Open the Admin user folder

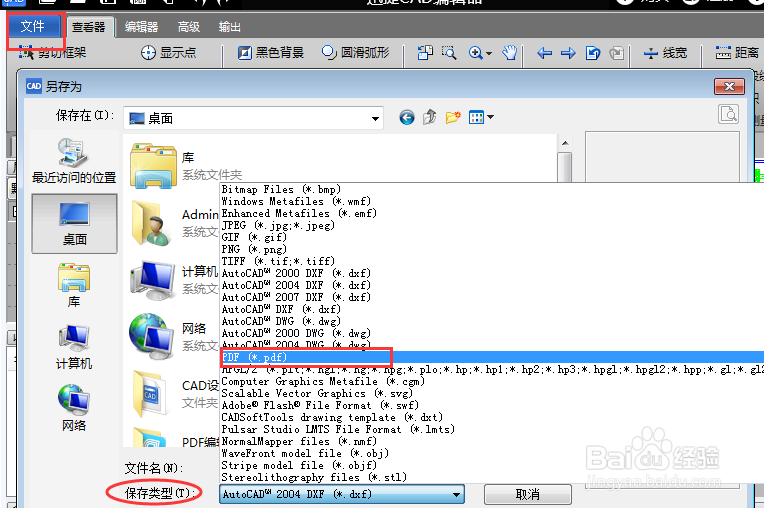[174, 223]
